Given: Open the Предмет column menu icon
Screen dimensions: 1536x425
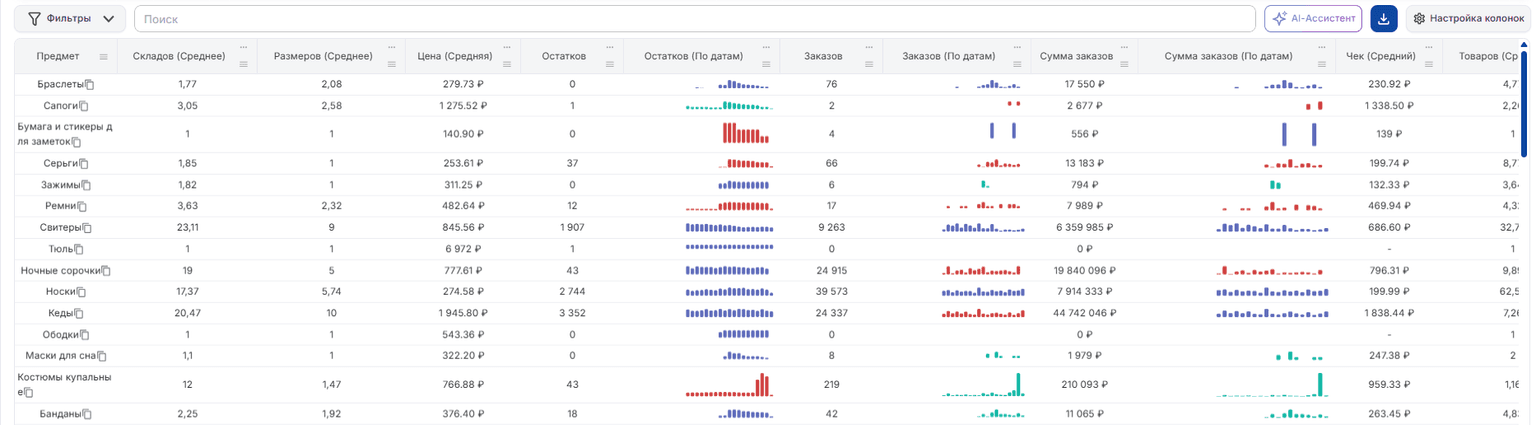Looking at the screenshot, I should click(103, 57).
